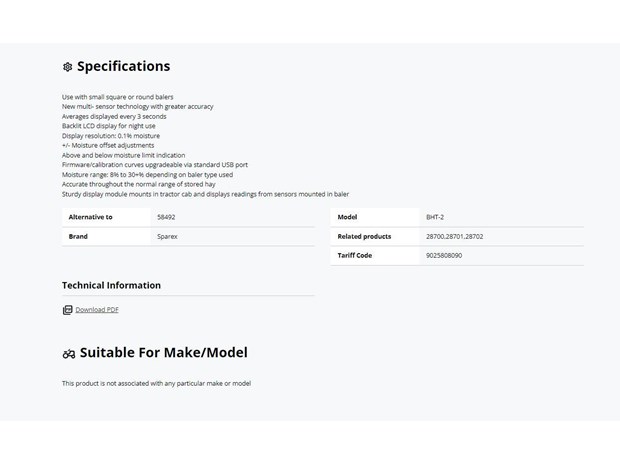Open the Download PDF link
This screenshot has height=465, width=620.
pos(97,310)
